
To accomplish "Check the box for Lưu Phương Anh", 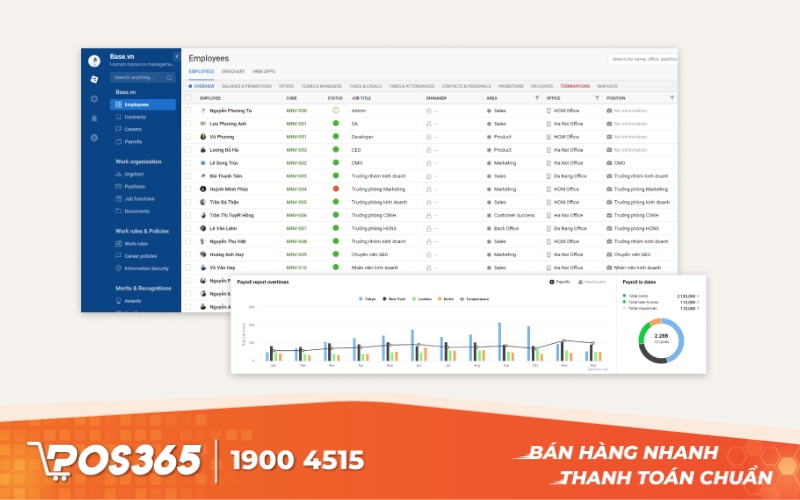I will click(x=188, y=123).
